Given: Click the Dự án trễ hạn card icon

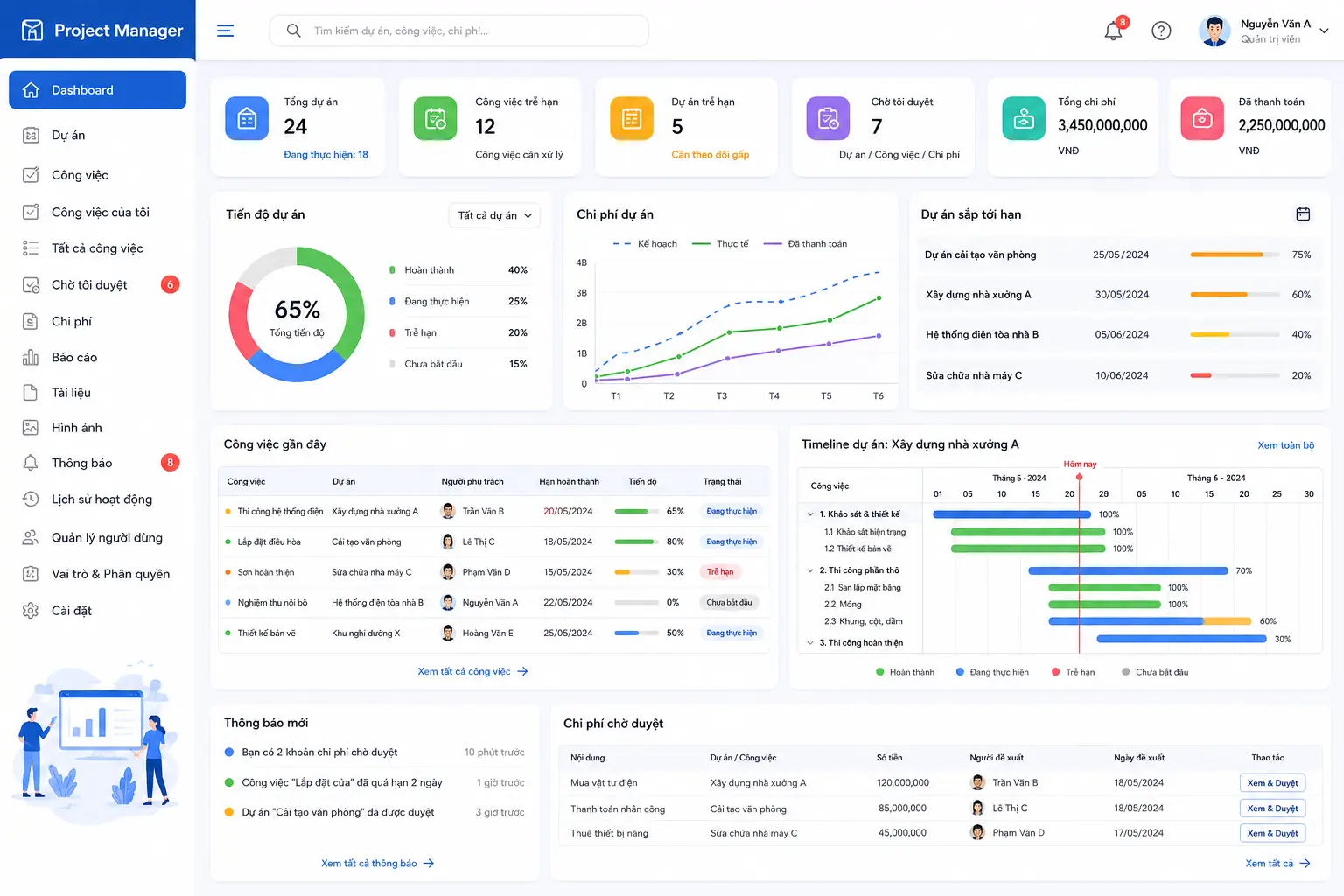Looking at the screenshot, I should 632,118.
